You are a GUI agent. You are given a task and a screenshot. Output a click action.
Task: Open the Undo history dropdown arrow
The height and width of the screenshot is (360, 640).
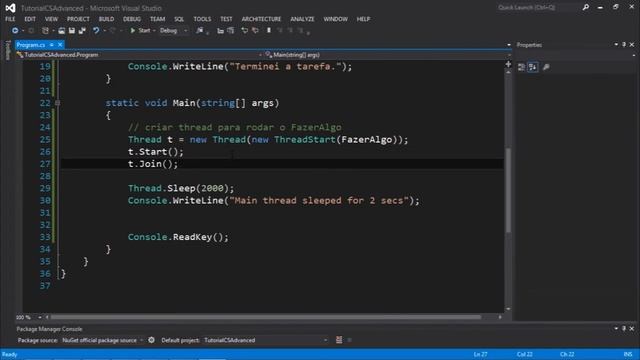point(104,31)
